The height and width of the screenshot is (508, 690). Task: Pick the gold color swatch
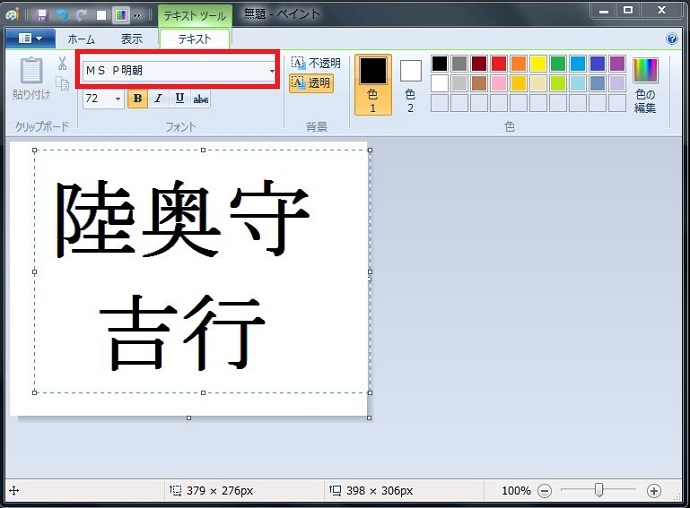tap(518, 83)
